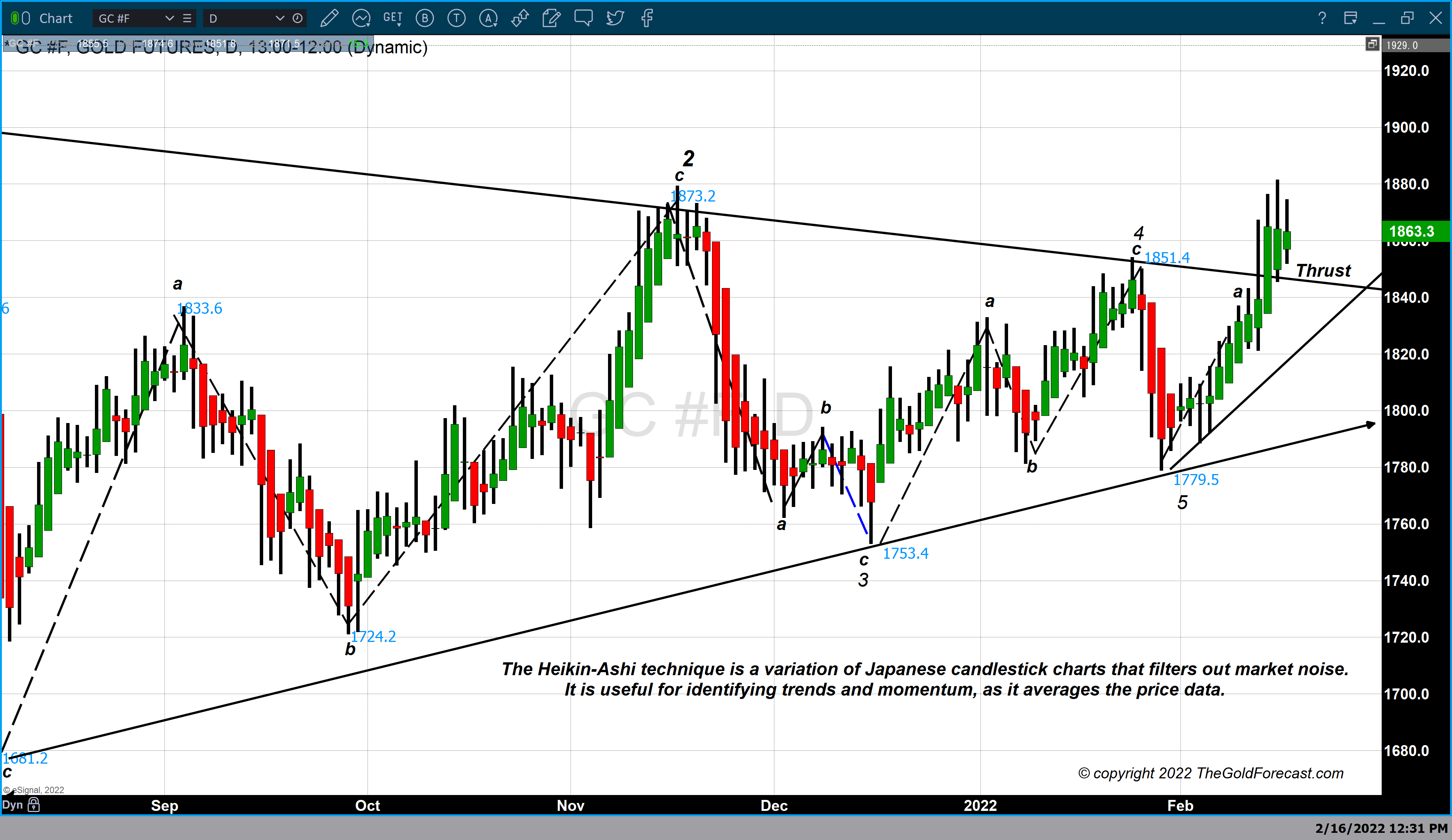Click the circled B toolbar icon
Viewport: 1452px width, 840px height.
pyautogui.click(x=425, y=19)
